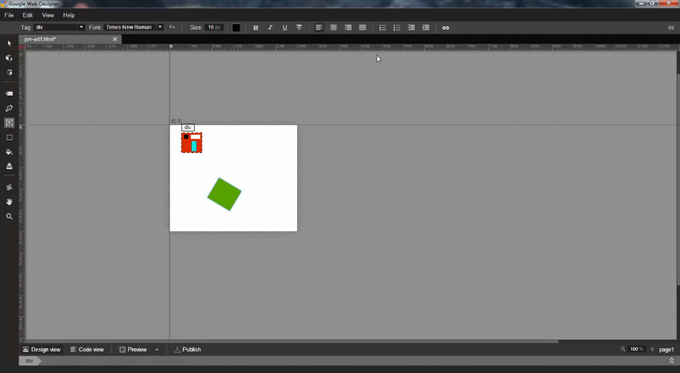This screenshot has width=680, height=373.
Task: Select the 3D stage rotate tool
Action: point(10,72)
